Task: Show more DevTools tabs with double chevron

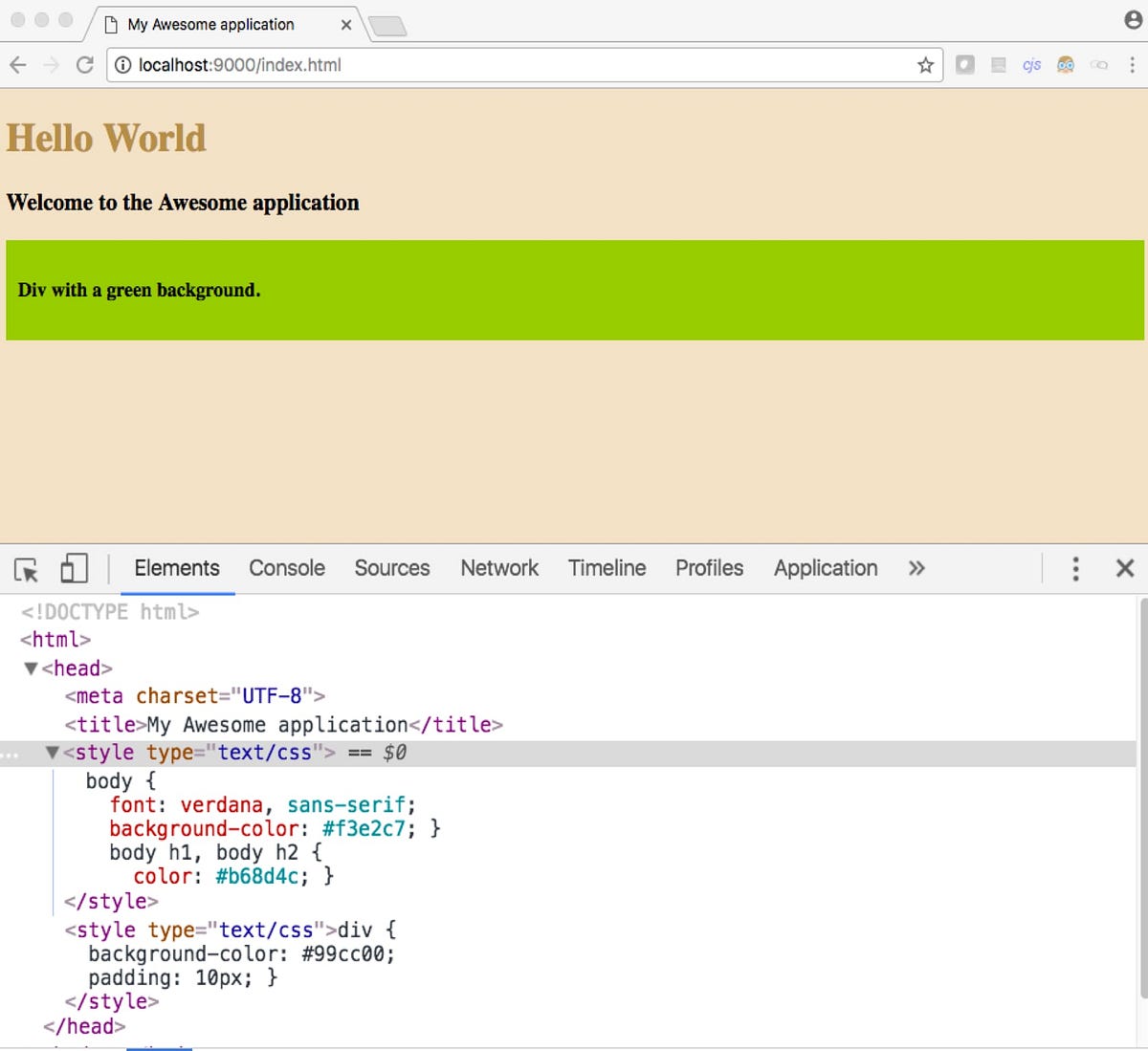Action: coord(916,568)
